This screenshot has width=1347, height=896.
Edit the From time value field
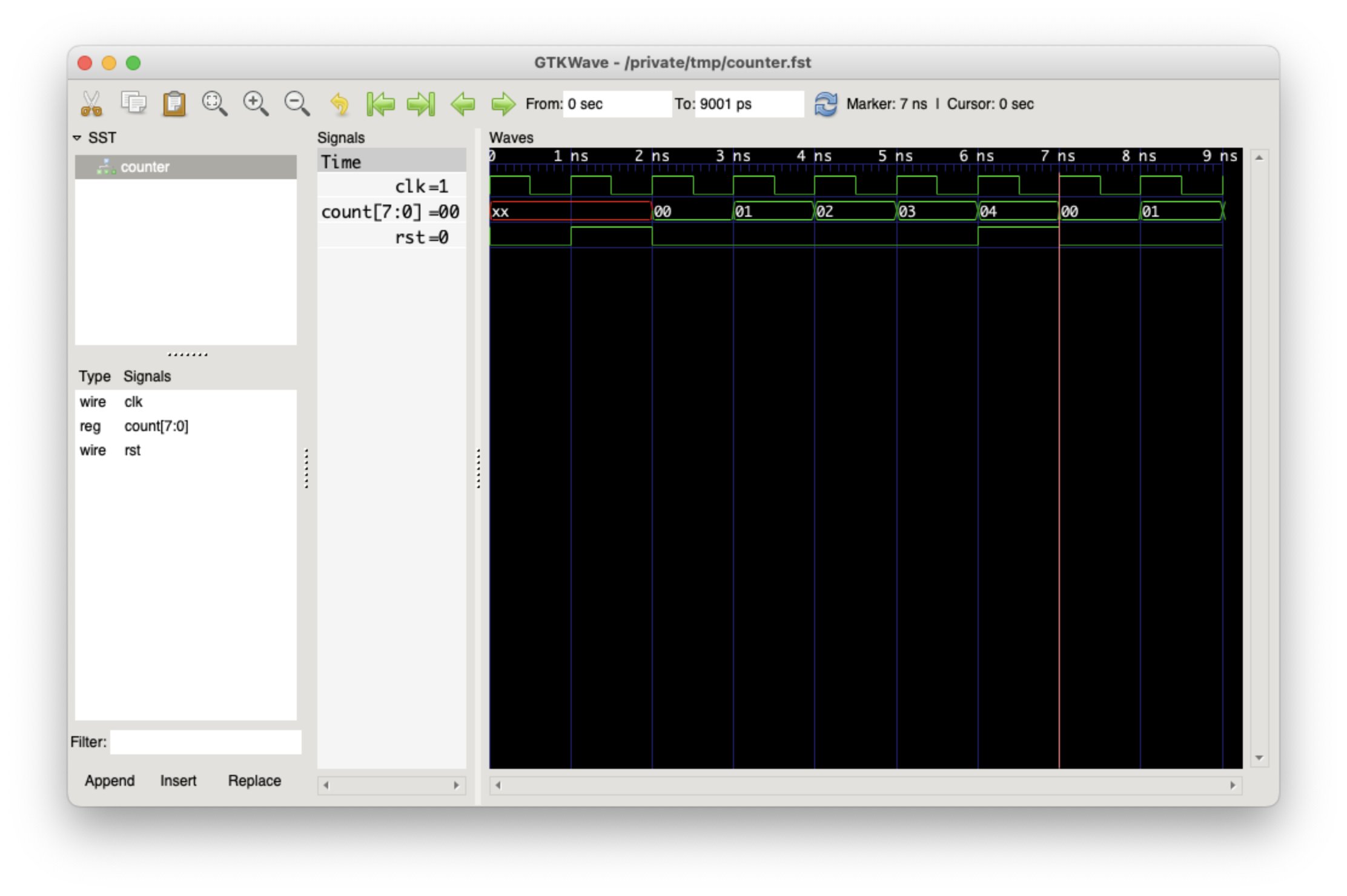point(616,104)
